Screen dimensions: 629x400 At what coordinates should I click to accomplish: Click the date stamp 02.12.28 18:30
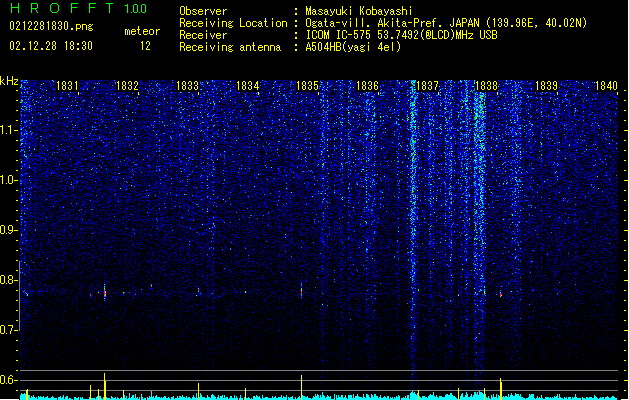[51, 46]
